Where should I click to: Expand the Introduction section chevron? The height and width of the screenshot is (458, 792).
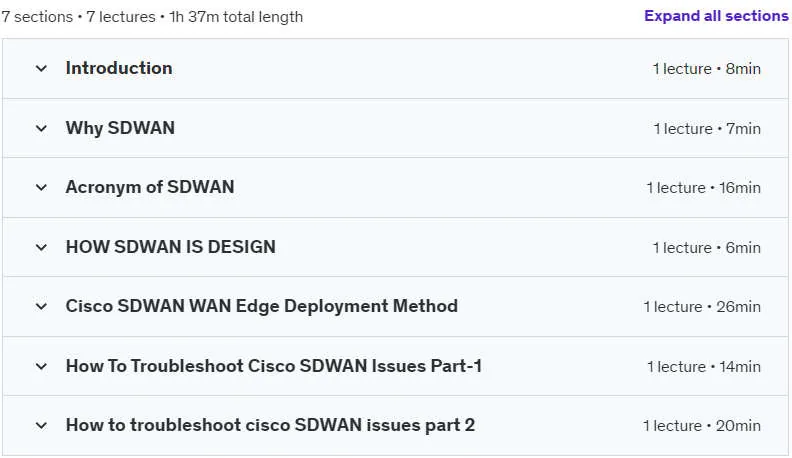pos(41,68)
